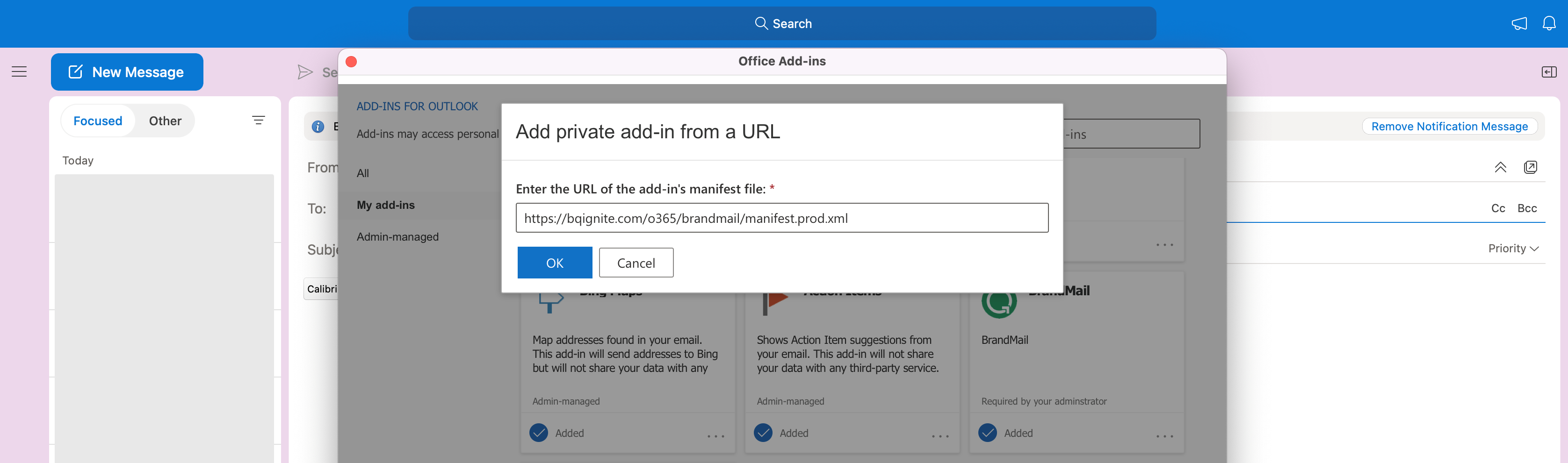
Task: Open the megaphone announcements icon
Action: click(x=1519, y=23)
